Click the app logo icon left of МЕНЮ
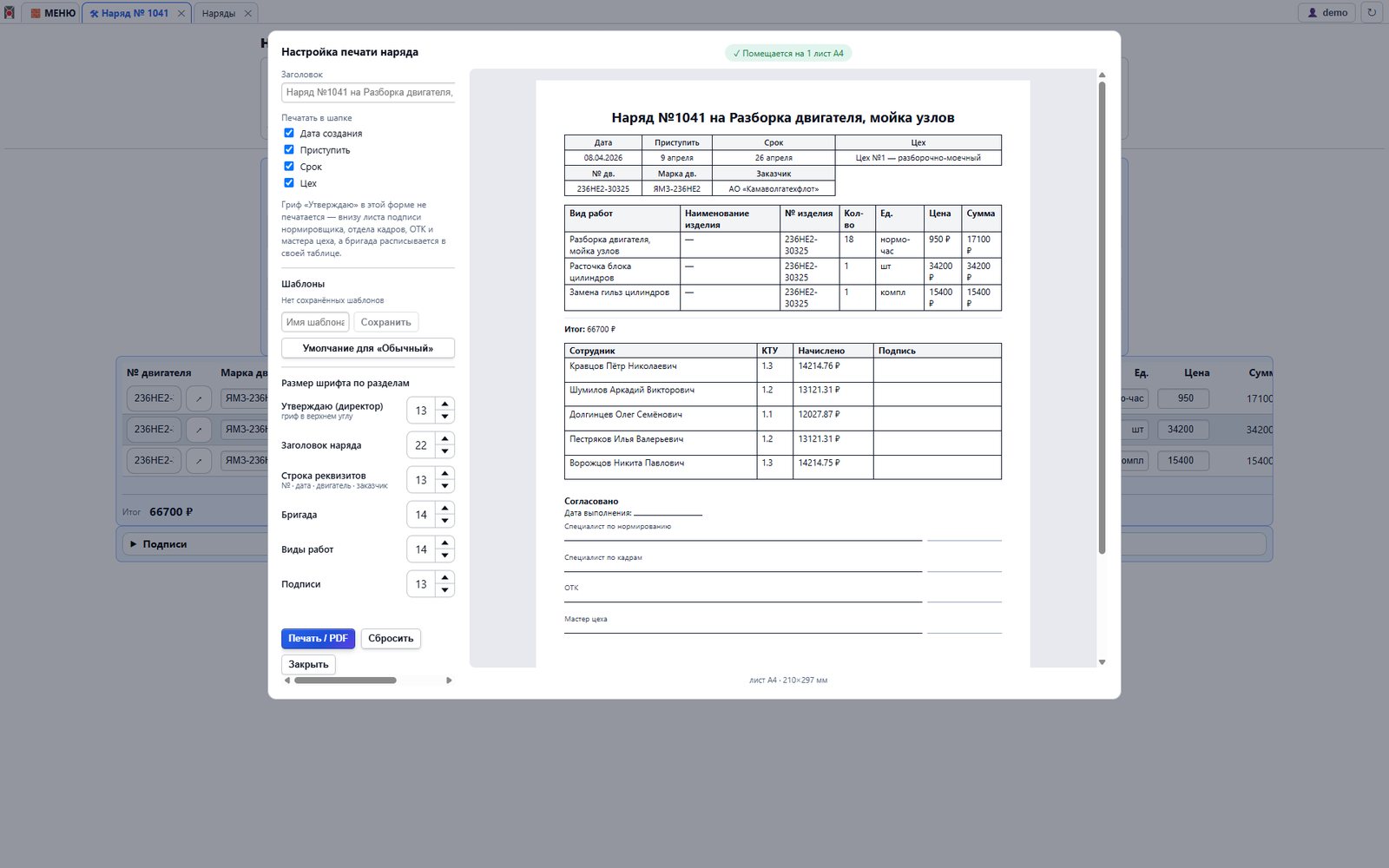The width and height of the screenshot is (1389, 868). [10, 12]
